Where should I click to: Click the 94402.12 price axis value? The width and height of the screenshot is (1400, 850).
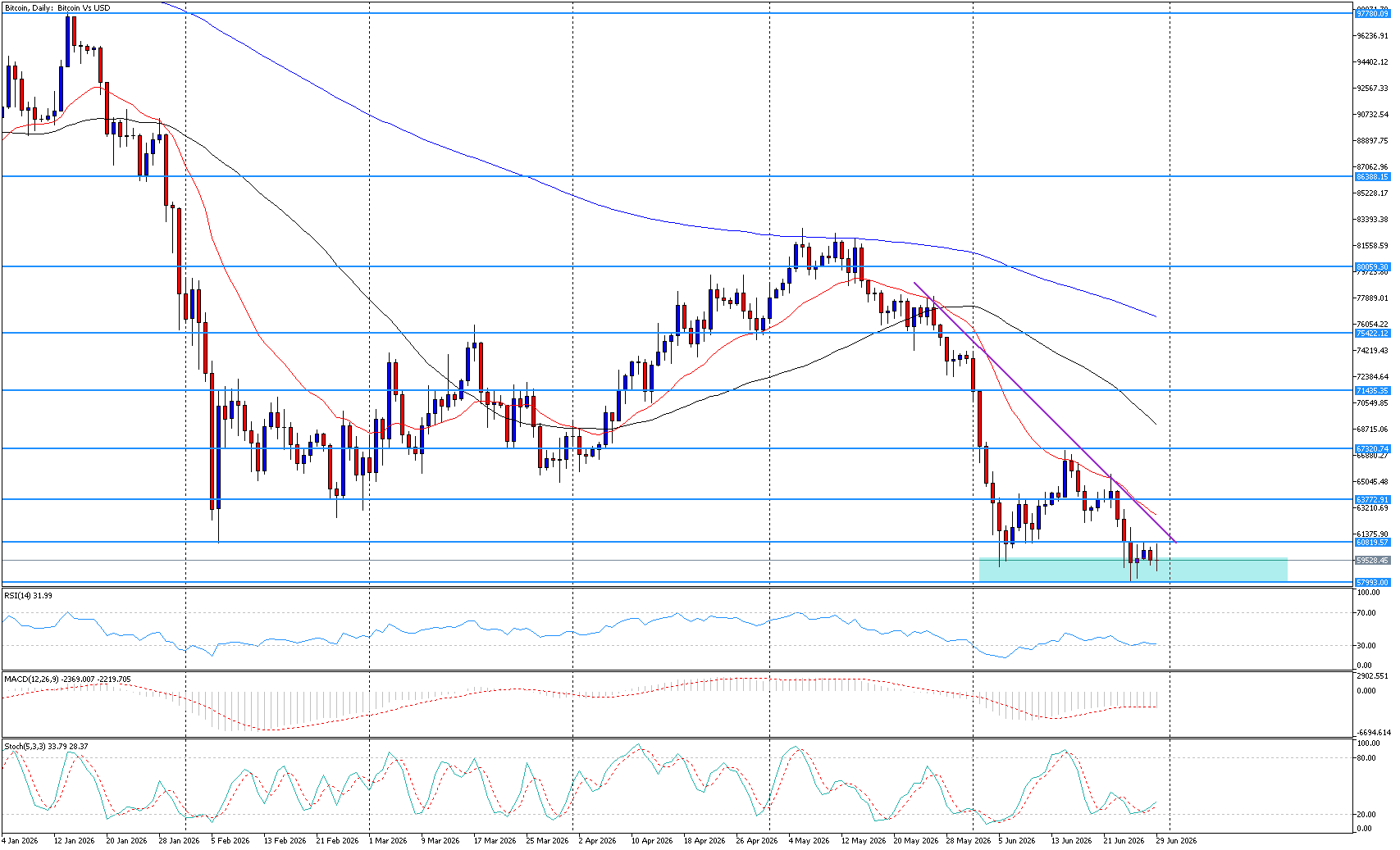click(1372, 62)
